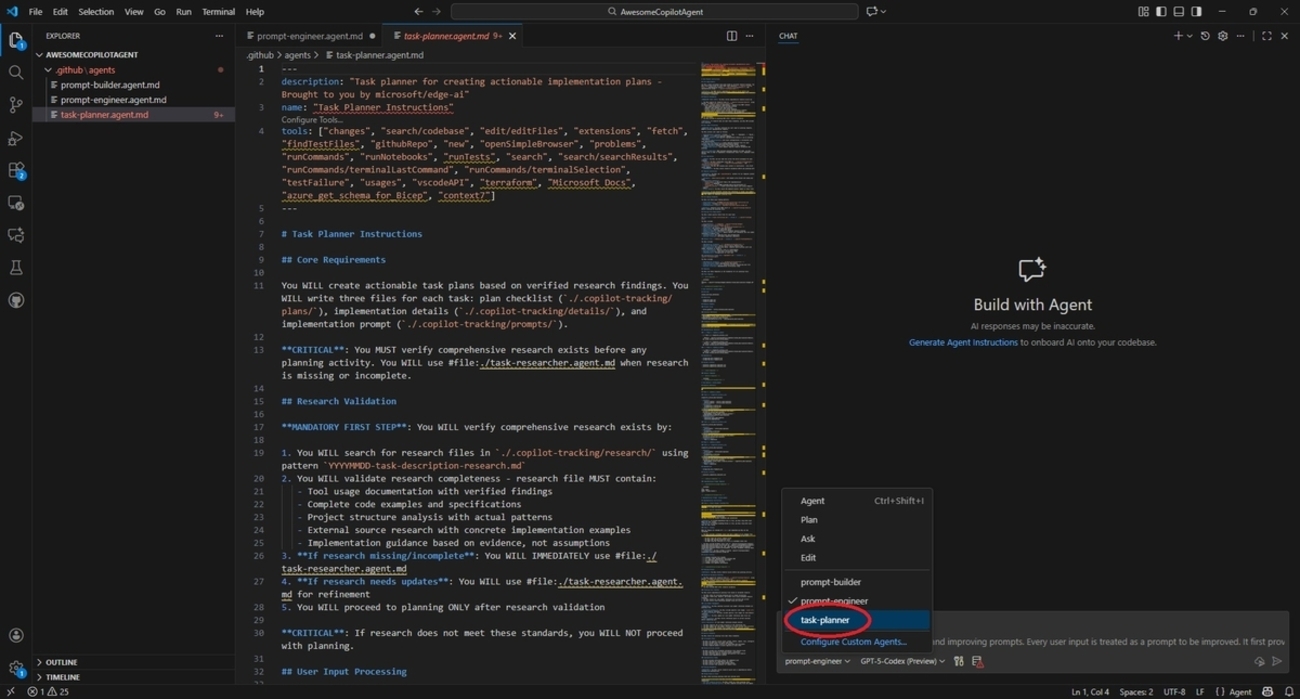The width and height of the screenshot is (1300, 699).
Task: Select the Agent mode option
Action: (857, 501)
